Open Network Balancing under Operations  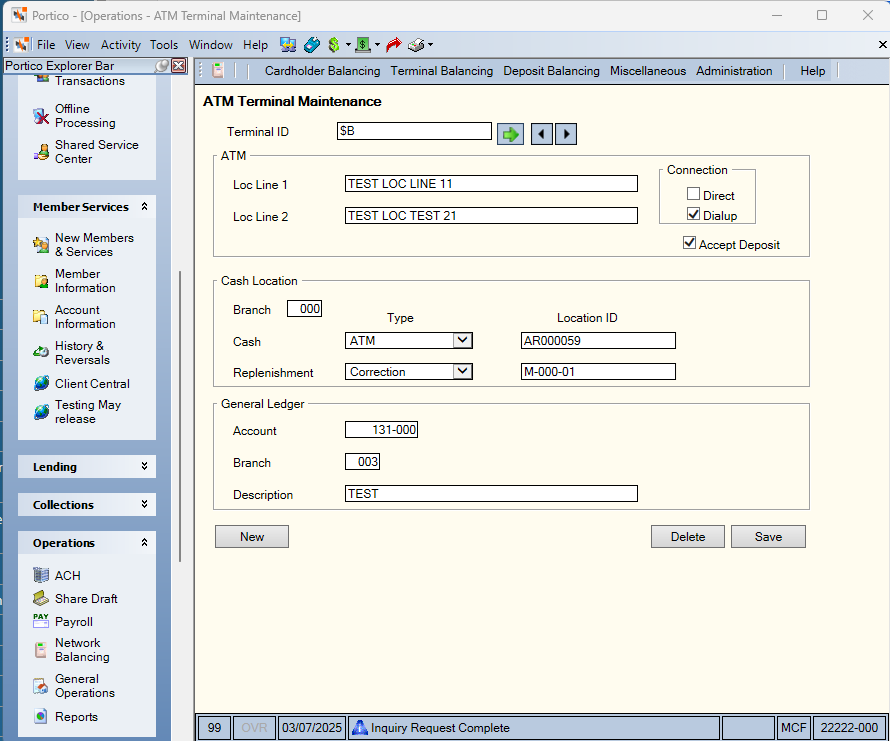(72, 650)
